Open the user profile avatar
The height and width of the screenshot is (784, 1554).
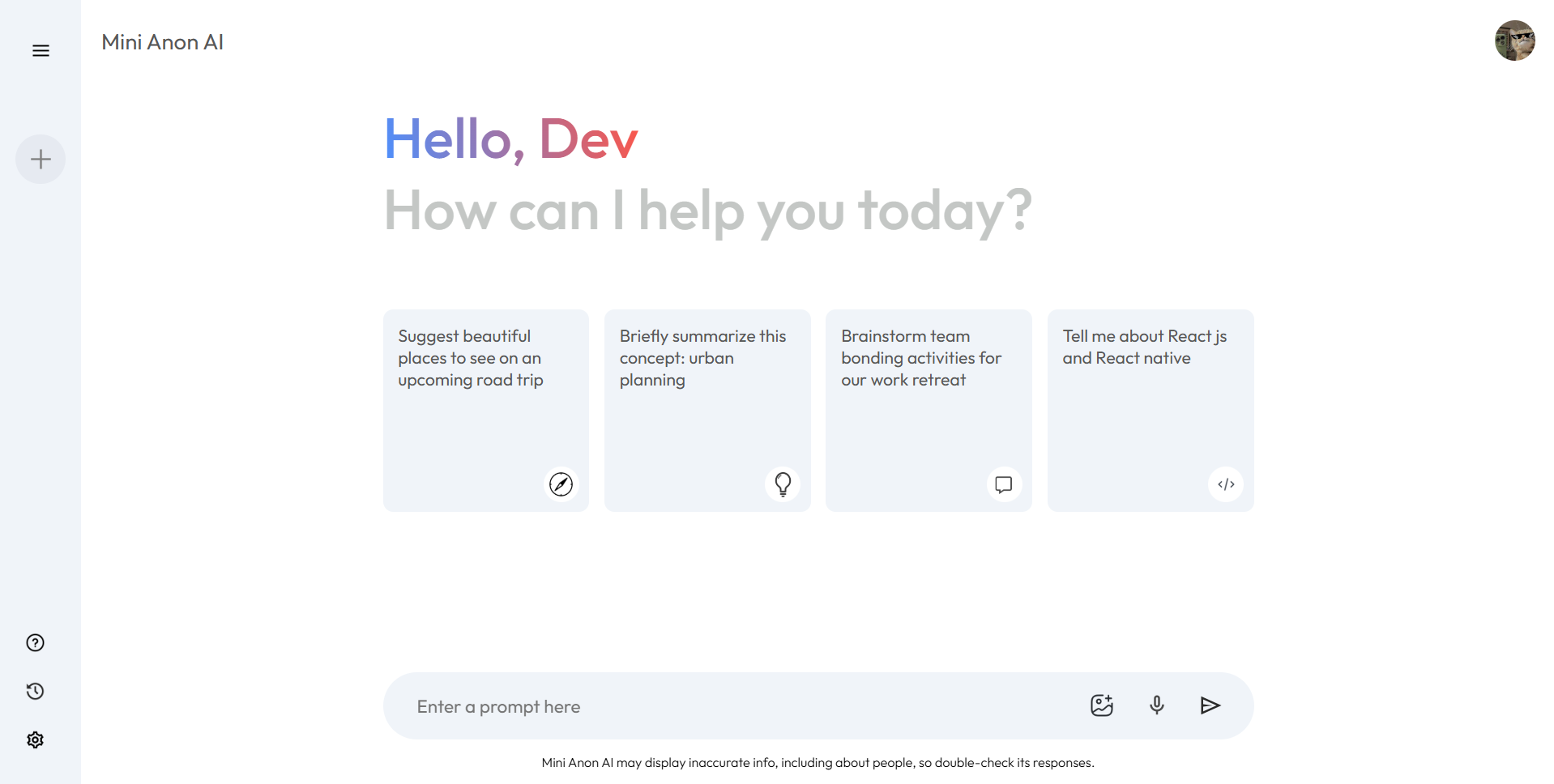(1515, 40)
